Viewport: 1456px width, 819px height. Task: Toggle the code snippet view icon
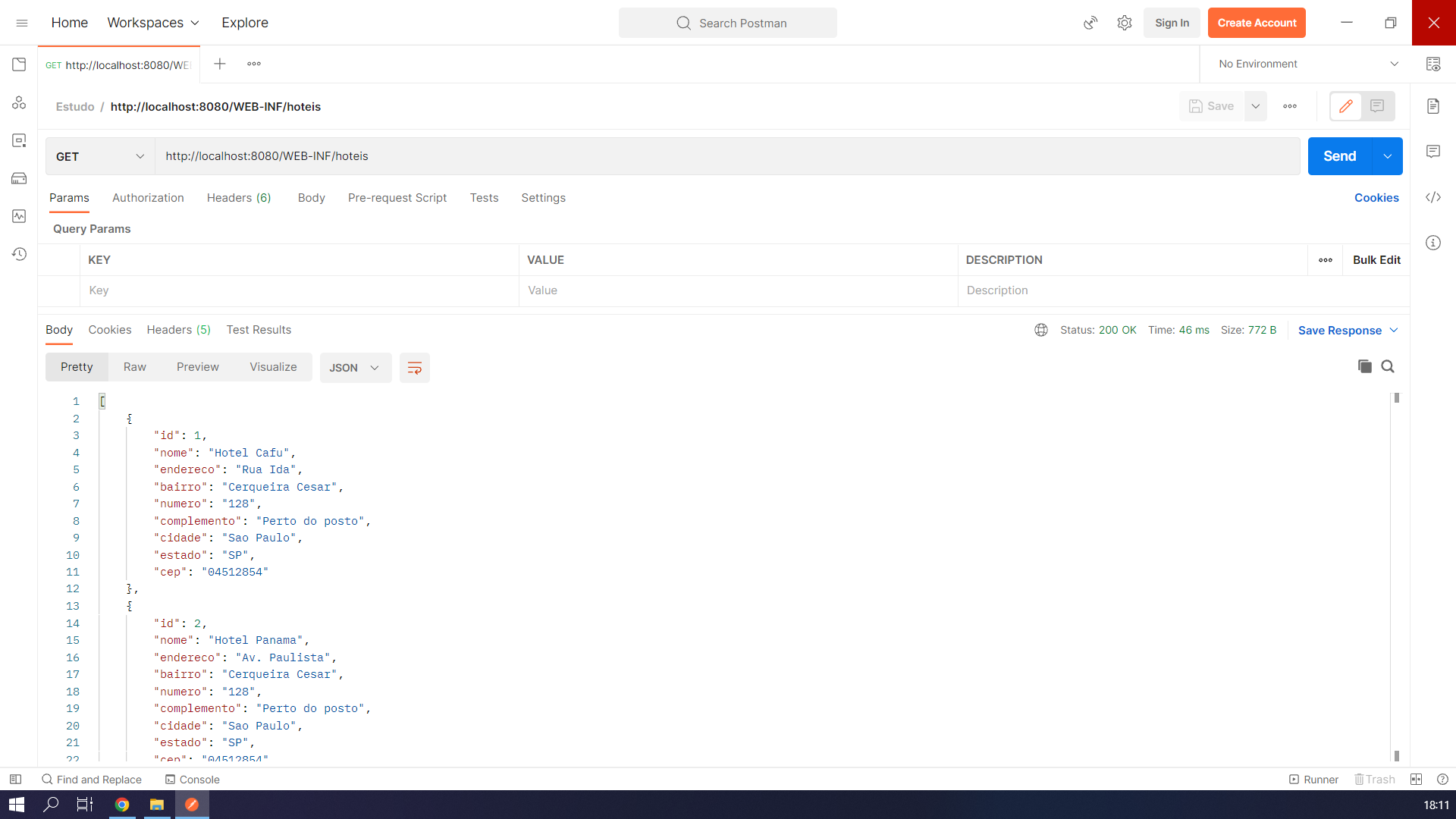1434,198
